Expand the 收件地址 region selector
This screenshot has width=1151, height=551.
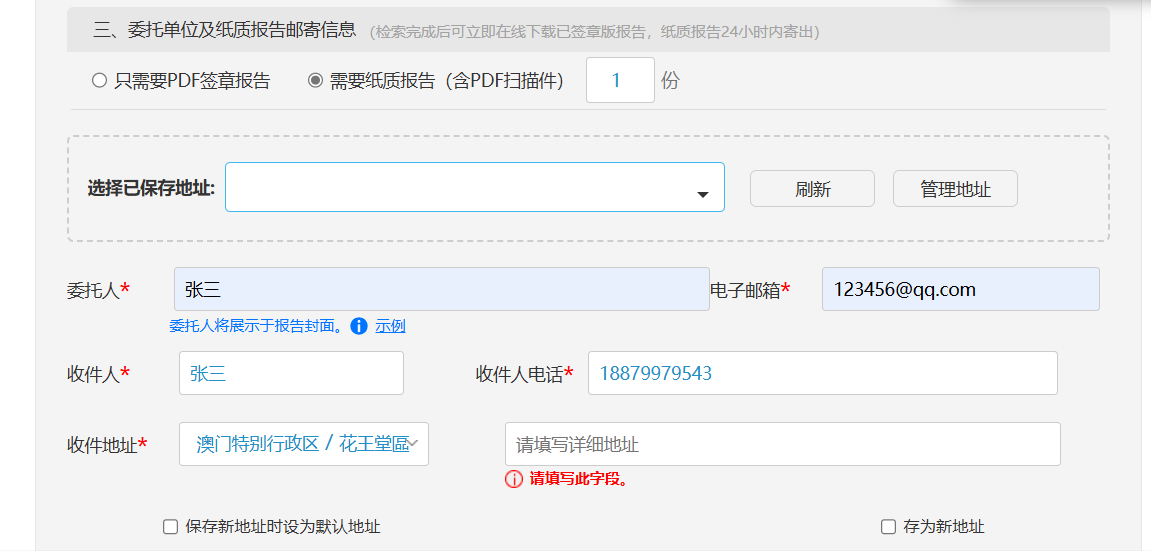[302, 444]
